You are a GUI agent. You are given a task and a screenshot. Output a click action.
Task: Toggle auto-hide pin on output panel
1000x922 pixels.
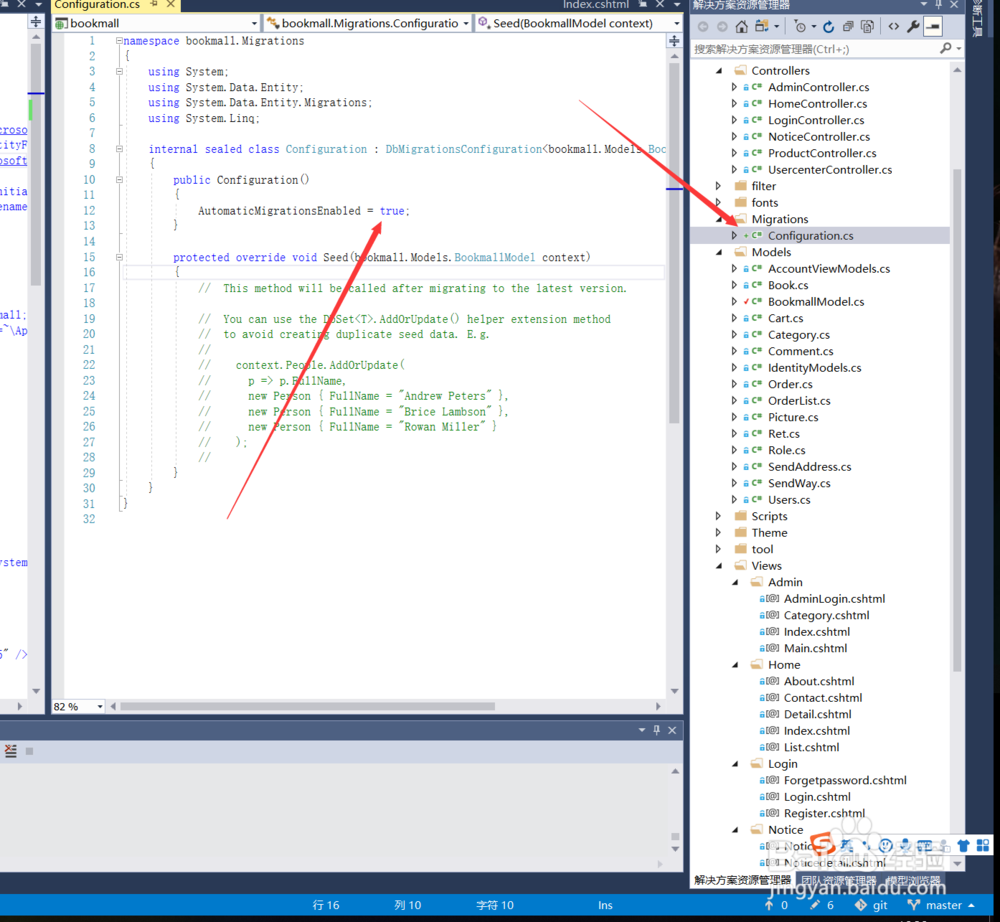pos(656,730)
